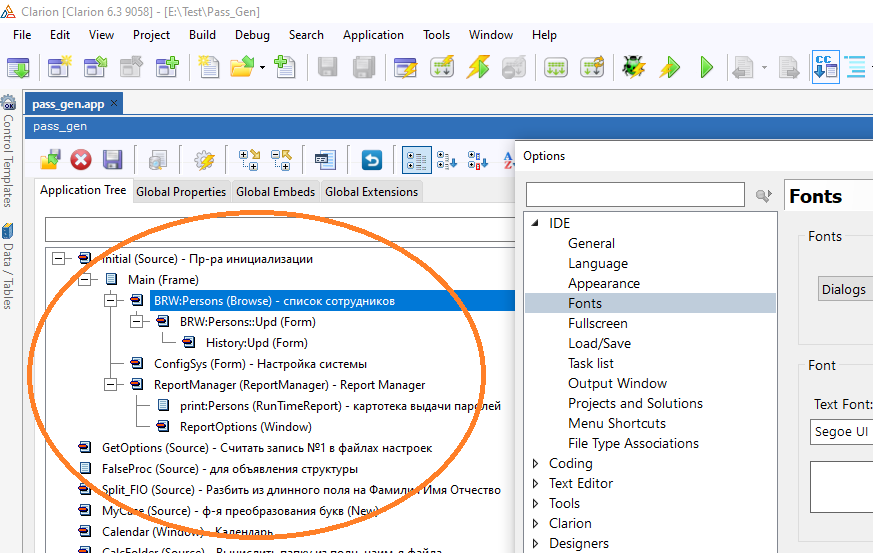Switch to the Global Embeds tab
The height and width of the screenshot is (553, 873).
pyautogui.click(x=276, y=191)
